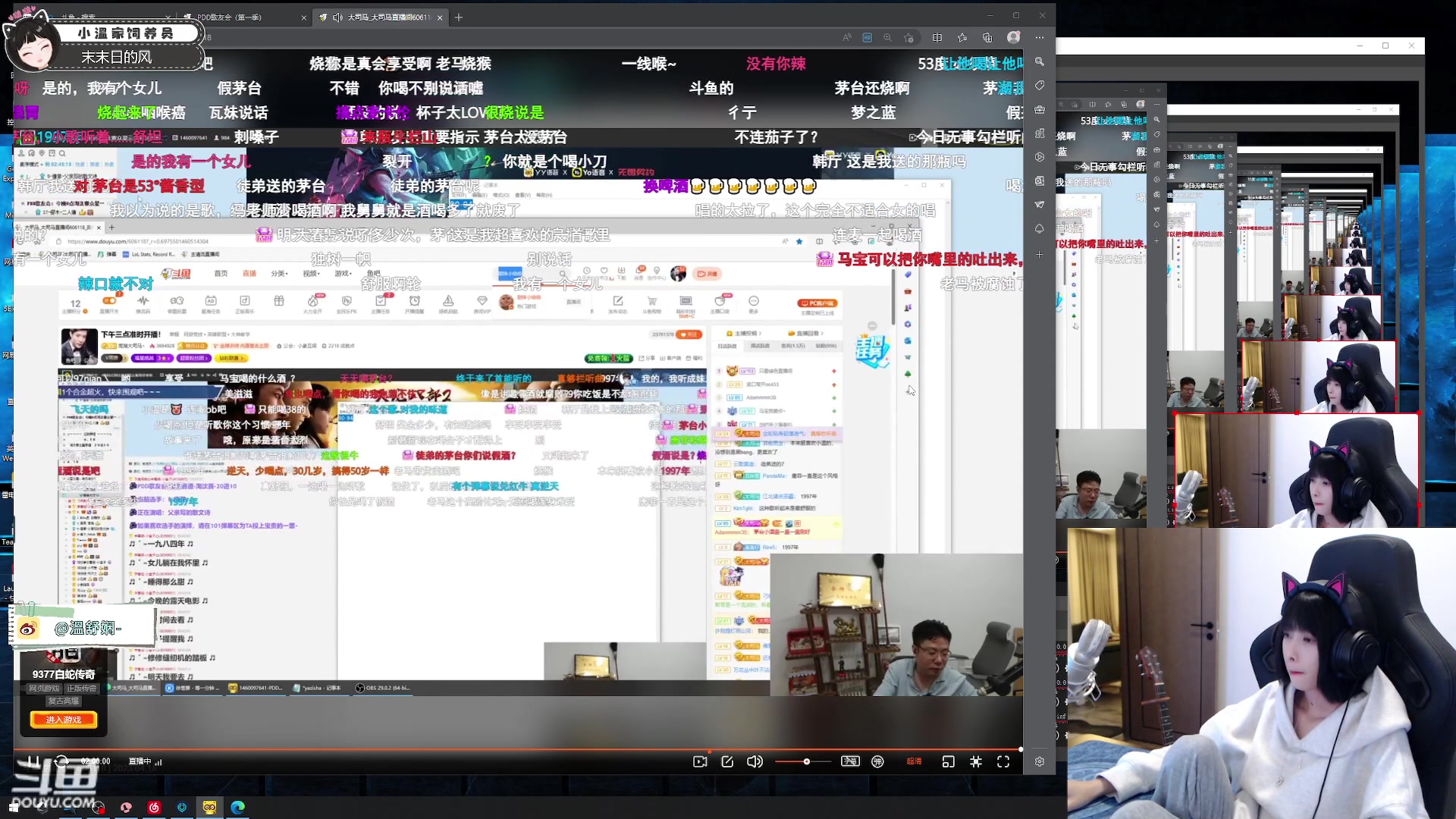
Task: Open a new browser tab with plus
Action: (x=459, y=17)
